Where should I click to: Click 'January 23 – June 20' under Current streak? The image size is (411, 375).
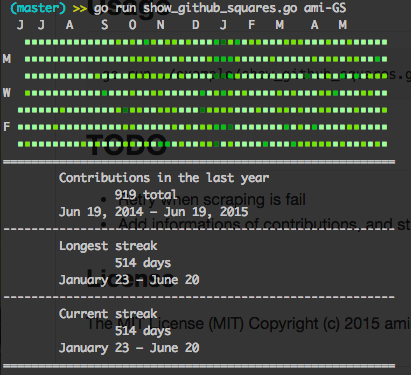(129, 348)
